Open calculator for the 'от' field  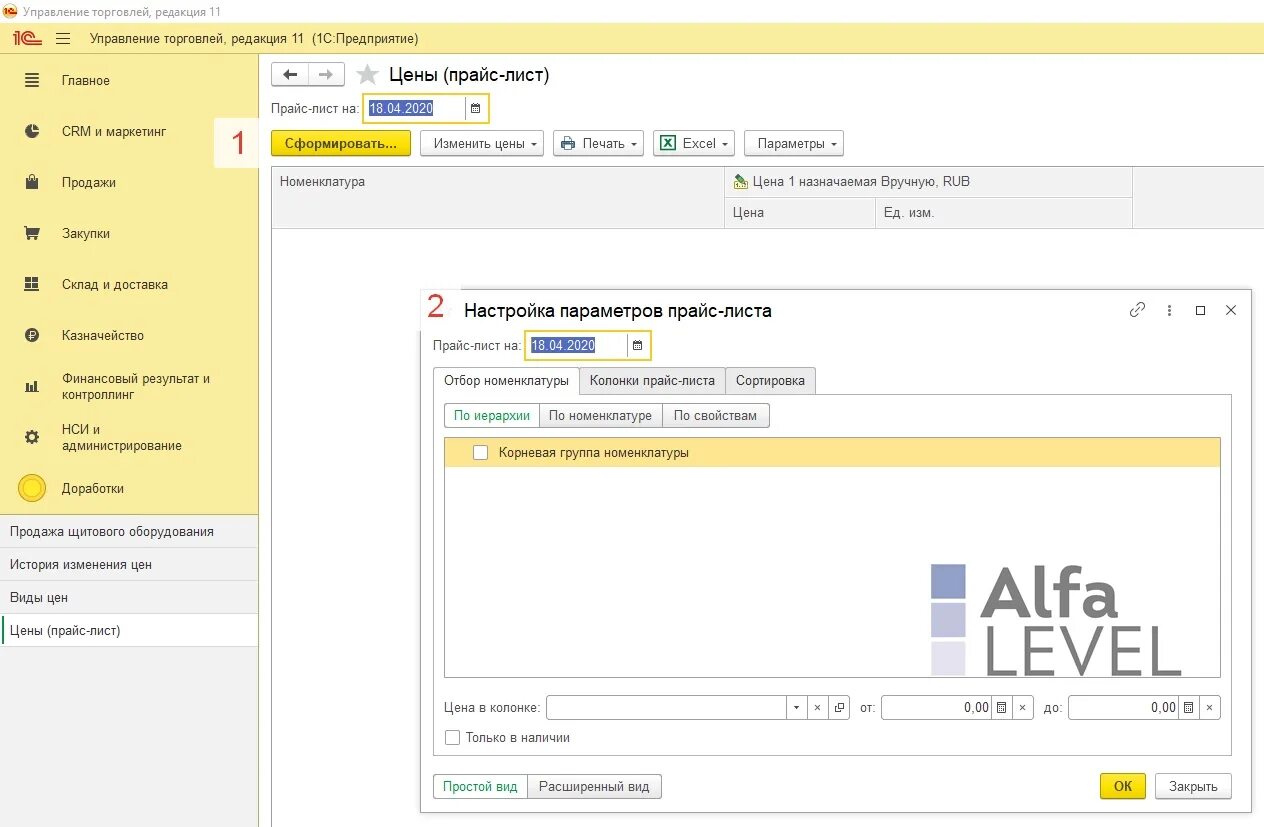click(x=1001, y=707)
